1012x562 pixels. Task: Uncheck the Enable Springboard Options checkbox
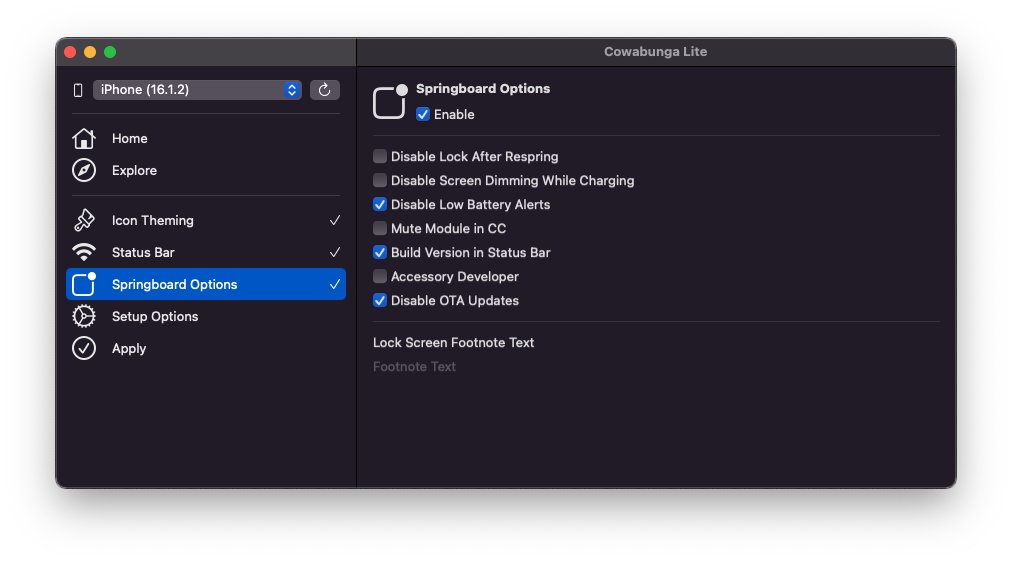click(x=423, y=114)
